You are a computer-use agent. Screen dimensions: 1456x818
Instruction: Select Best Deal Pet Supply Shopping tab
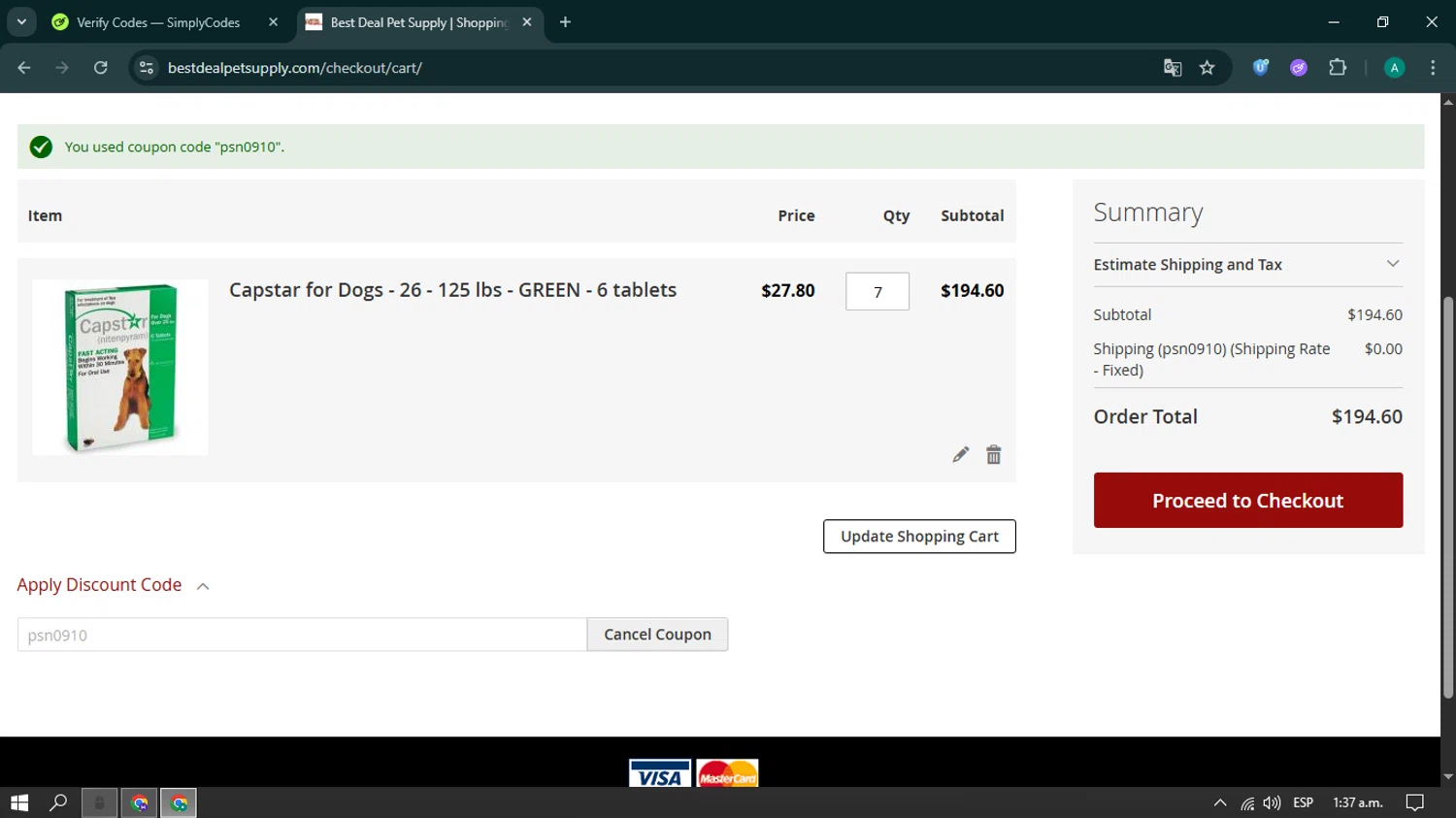[419, 22]
